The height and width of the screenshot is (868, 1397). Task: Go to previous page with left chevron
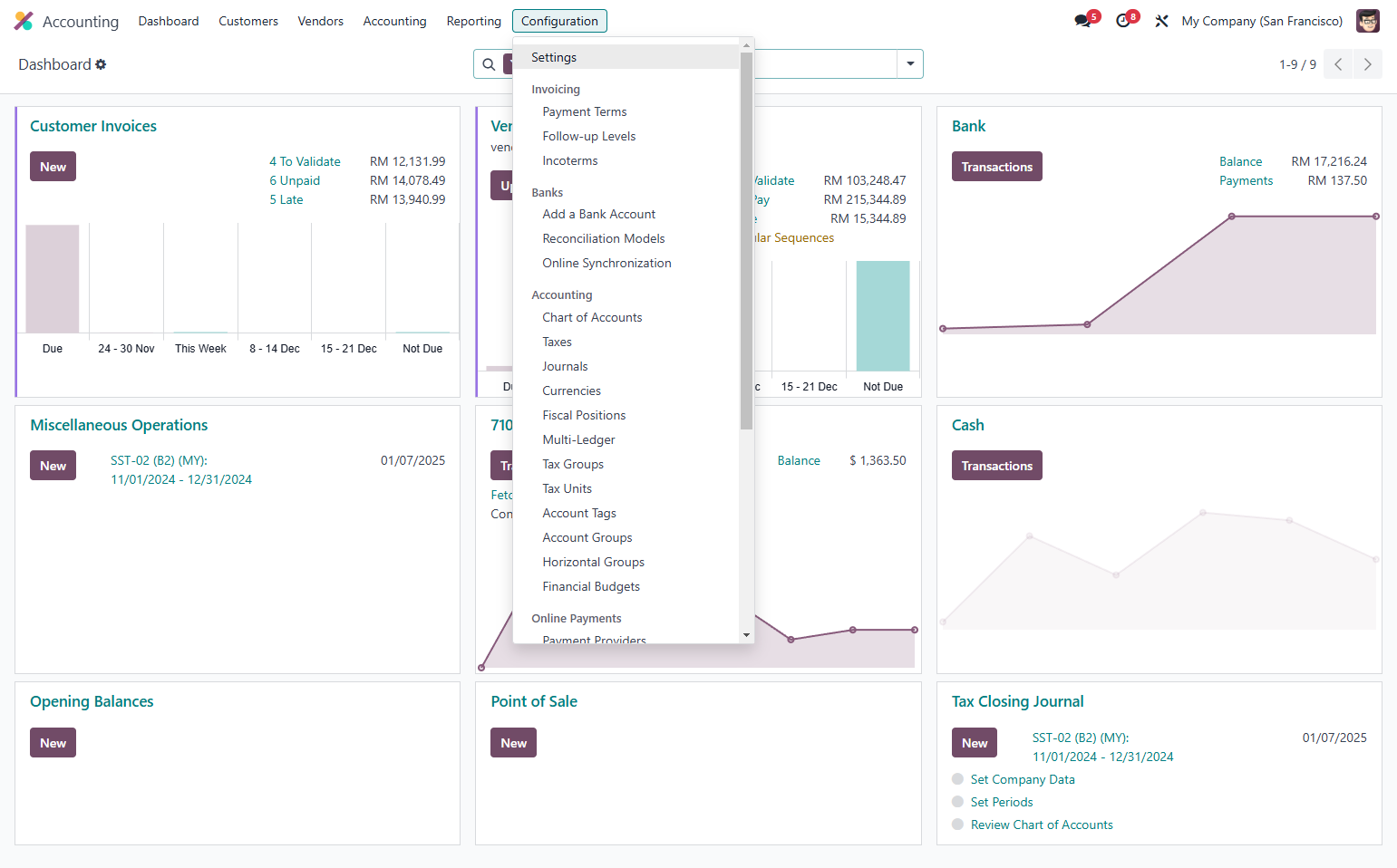tap(1338, 64)
